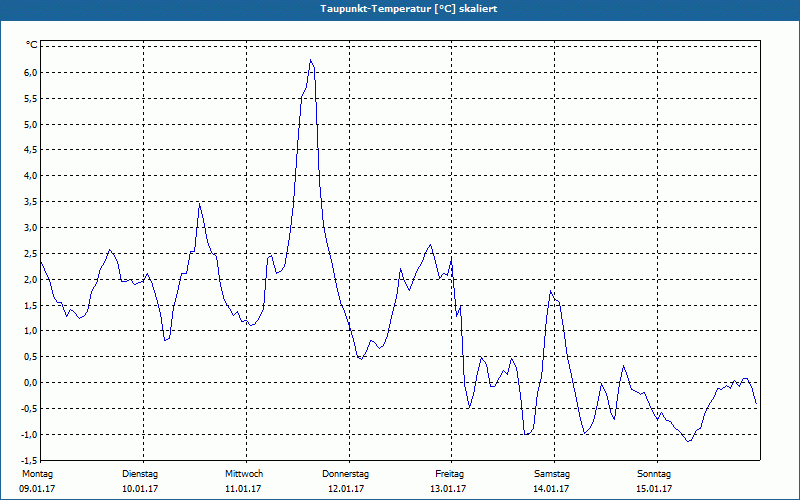Screen dimensions: 800x500
Task: Click the date 12.01.17
Action: tap(346, 489)
